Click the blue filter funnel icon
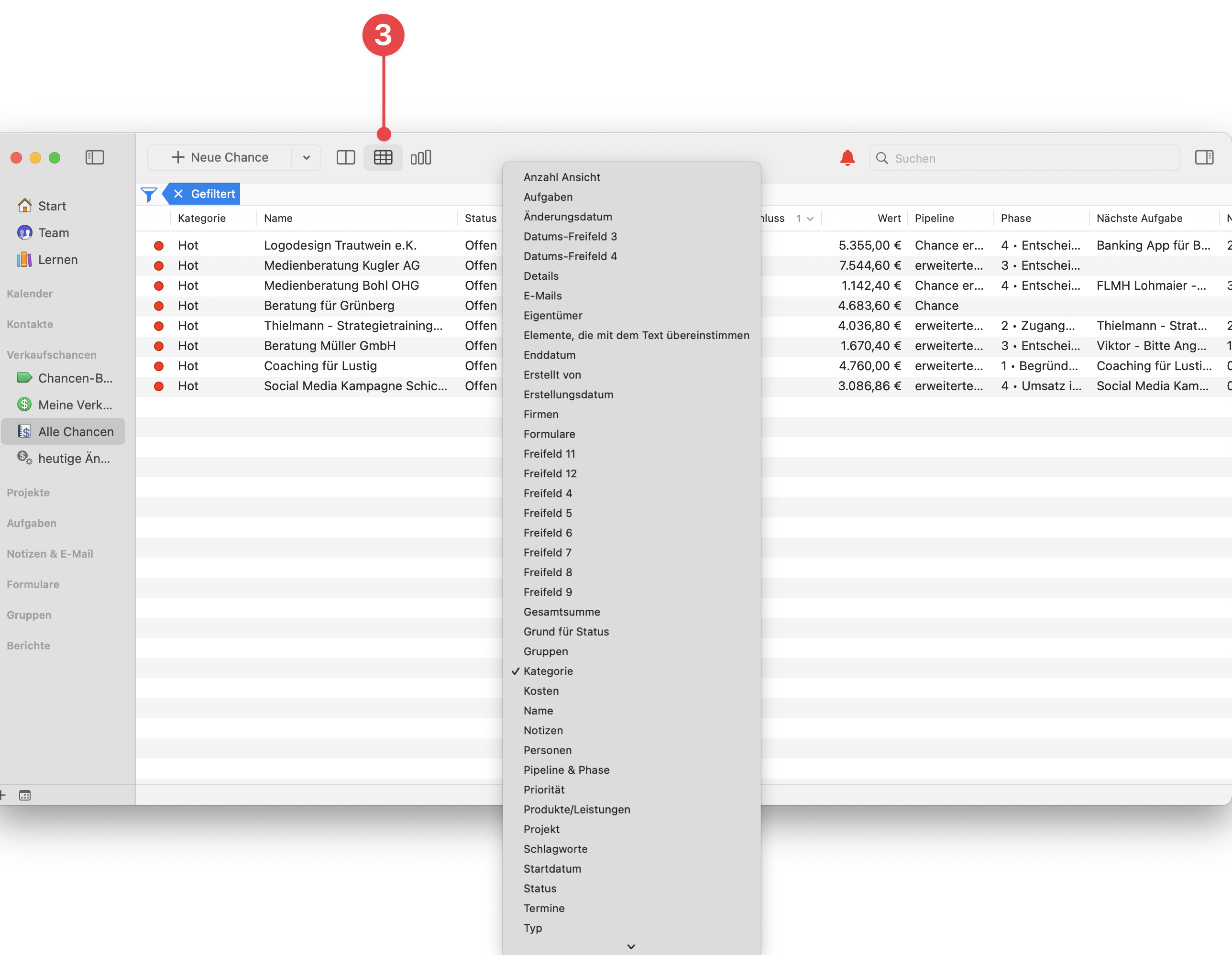Screen dimensions: 1232x955 tap(149, 194)
